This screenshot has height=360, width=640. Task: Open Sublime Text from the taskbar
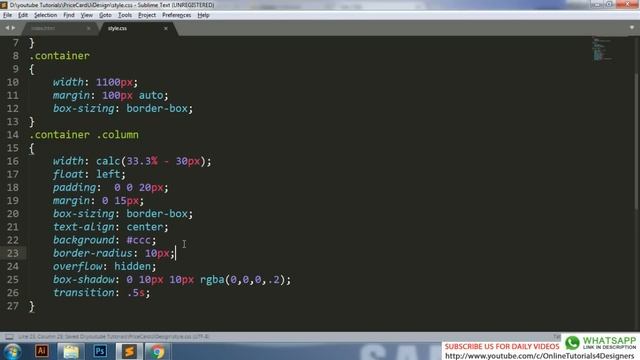(129, 351)
